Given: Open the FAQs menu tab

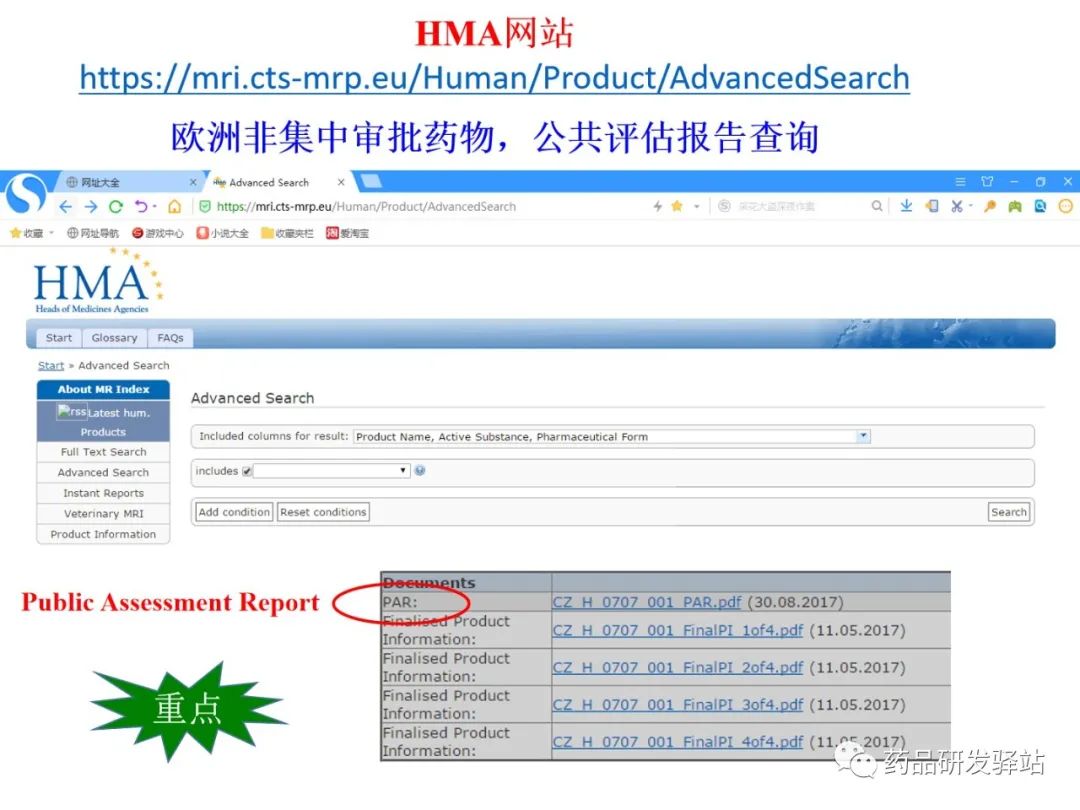Looking at the screenshot, I should pyautogui.click(x=170, y=338).
